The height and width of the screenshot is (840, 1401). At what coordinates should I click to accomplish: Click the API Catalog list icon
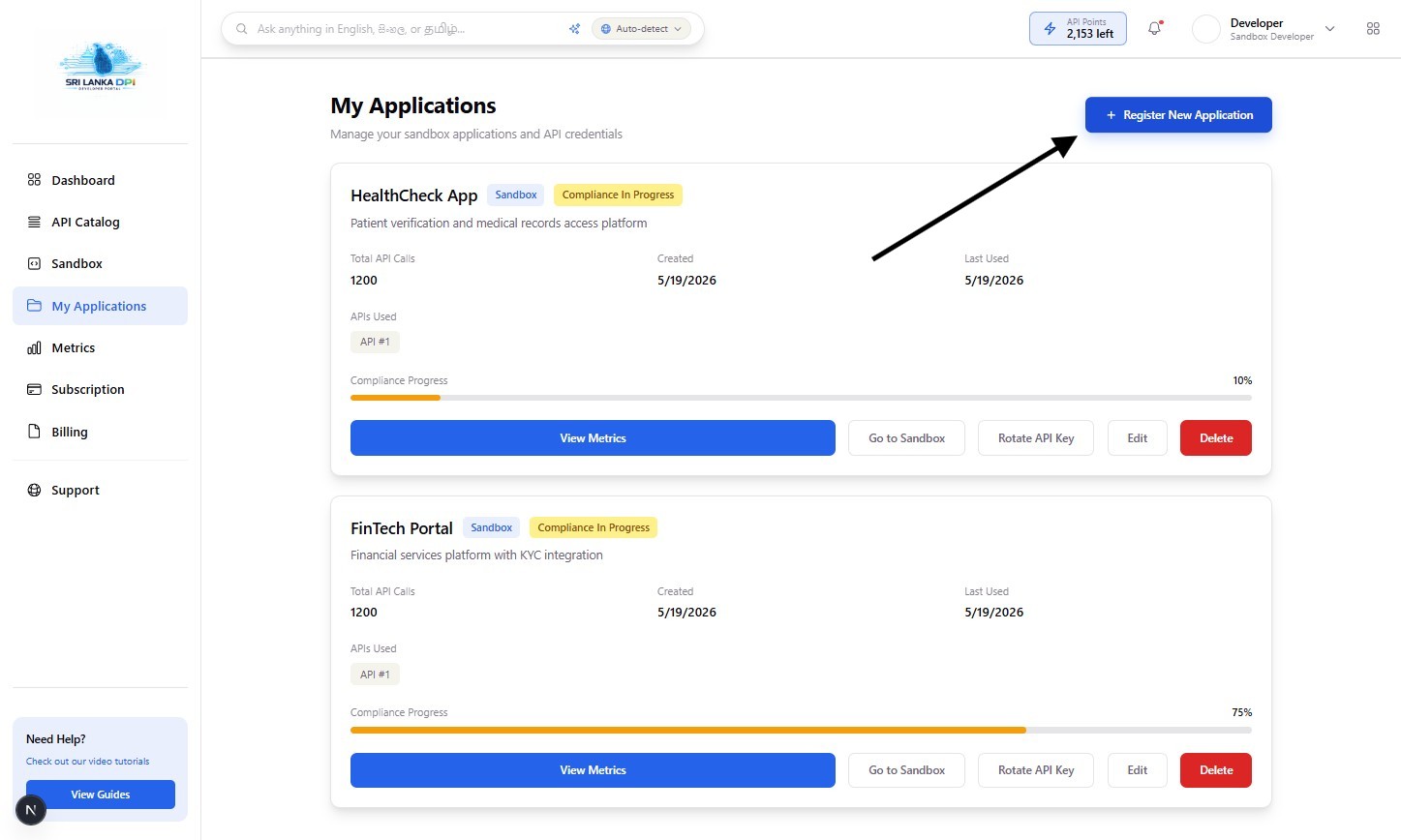(x=34, y=222)
